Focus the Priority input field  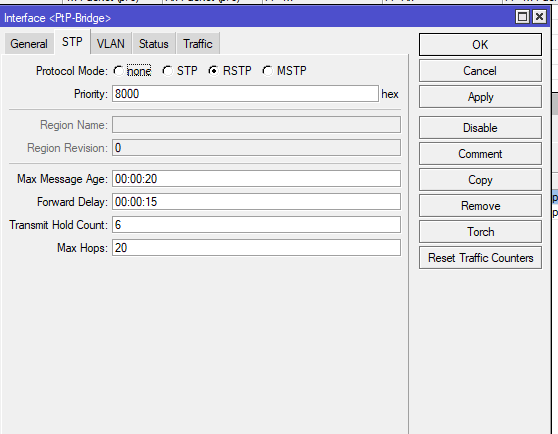(245, 94)
